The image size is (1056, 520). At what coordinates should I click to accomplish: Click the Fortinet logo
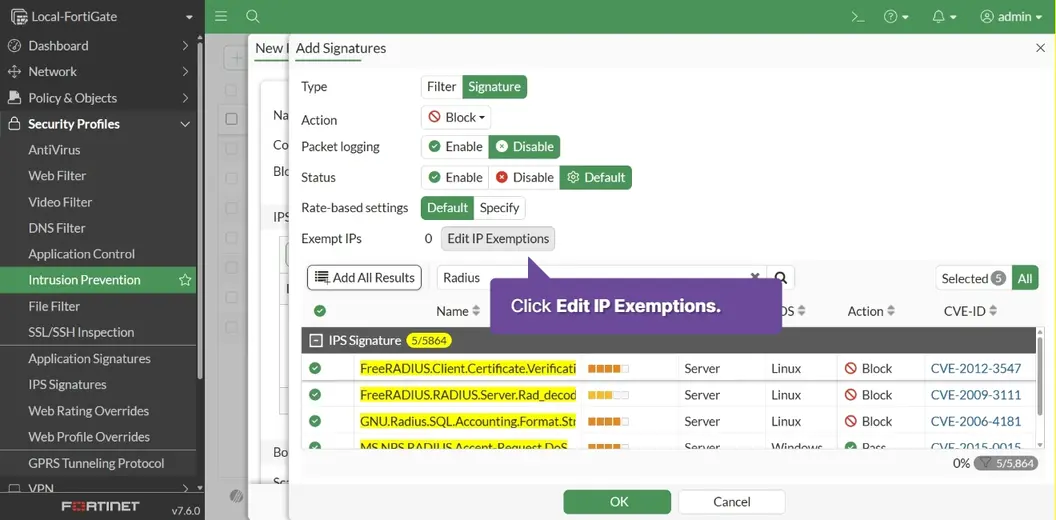pos(100,506)
